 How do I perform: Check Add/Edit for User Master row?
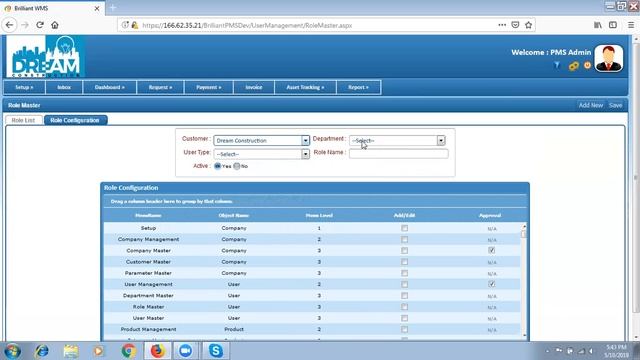[x=404, y=318]
